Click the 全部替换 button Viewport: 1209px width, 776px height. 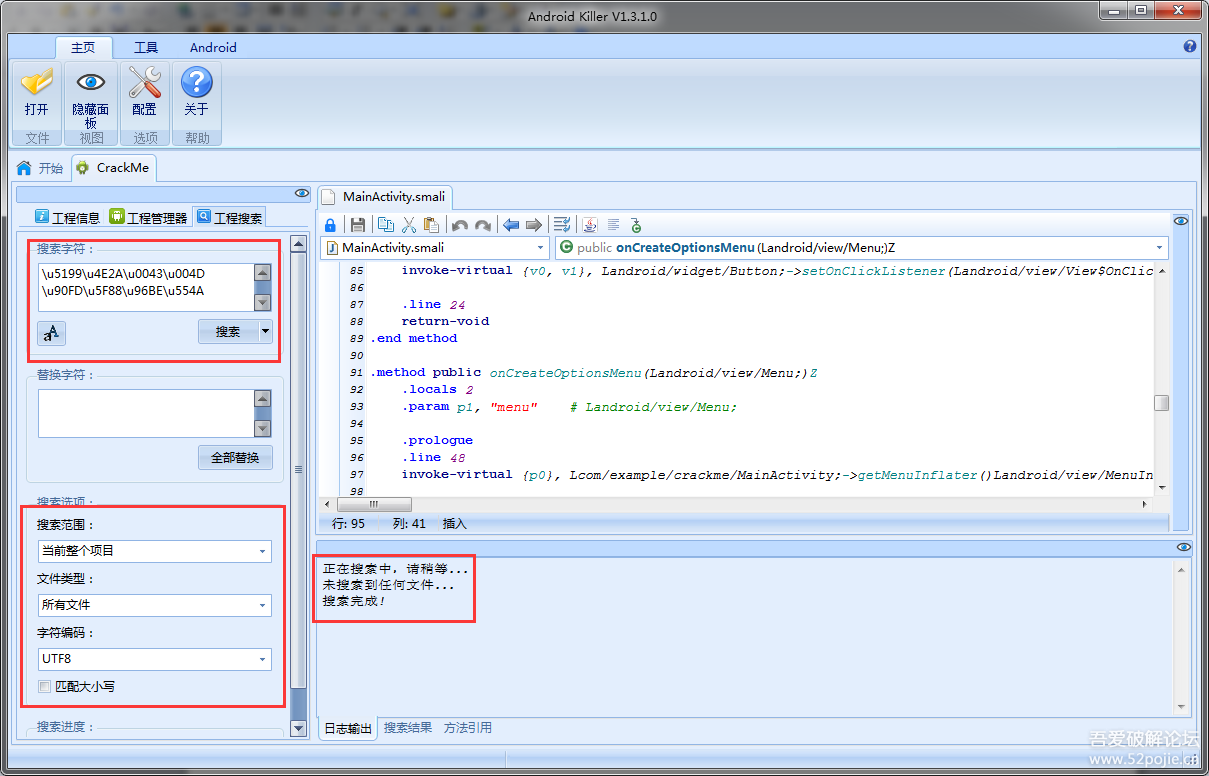click(235, 457)
